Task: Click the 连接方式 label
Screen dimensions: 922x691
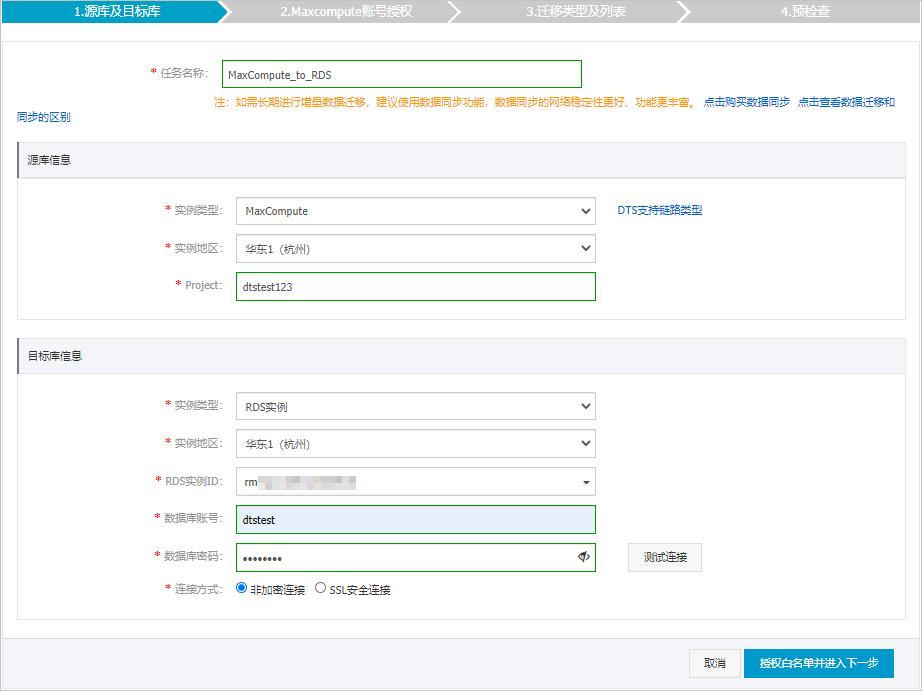Action: point(198,589)
